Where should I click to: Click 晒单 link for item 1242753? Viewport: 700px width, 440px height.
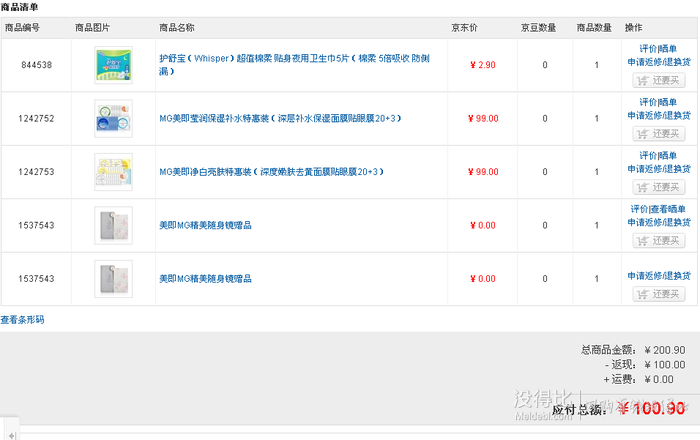click(x=668, y=156)
